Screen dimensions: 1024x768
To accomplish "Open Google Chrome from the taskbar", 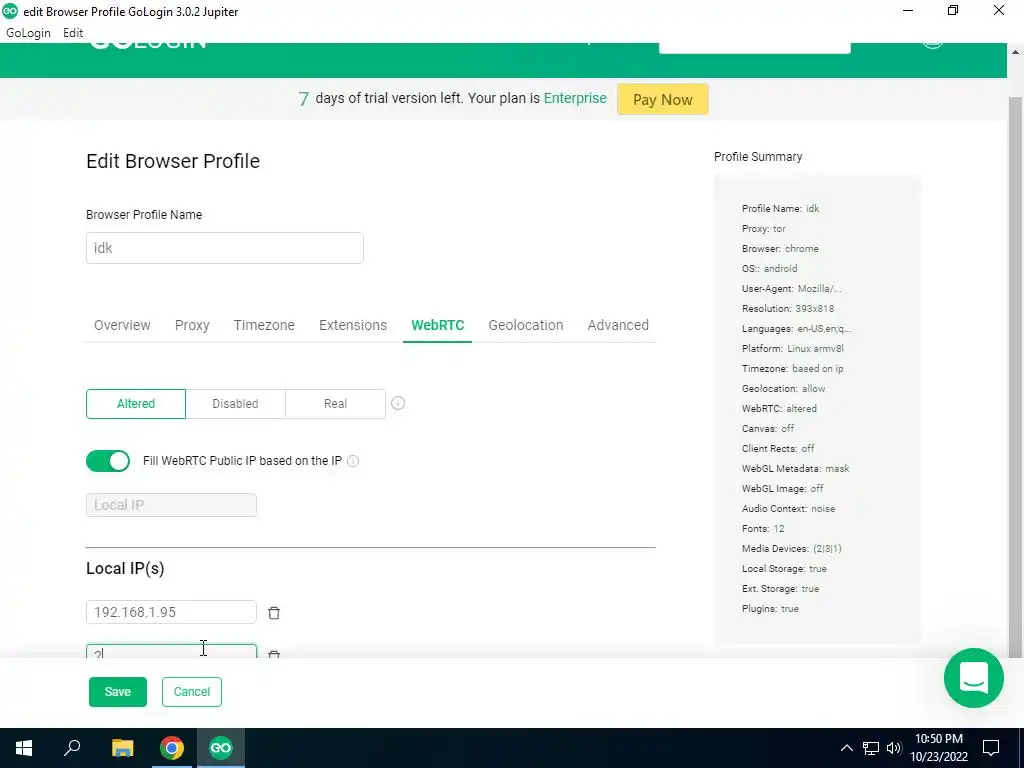I will click(172, 748).
